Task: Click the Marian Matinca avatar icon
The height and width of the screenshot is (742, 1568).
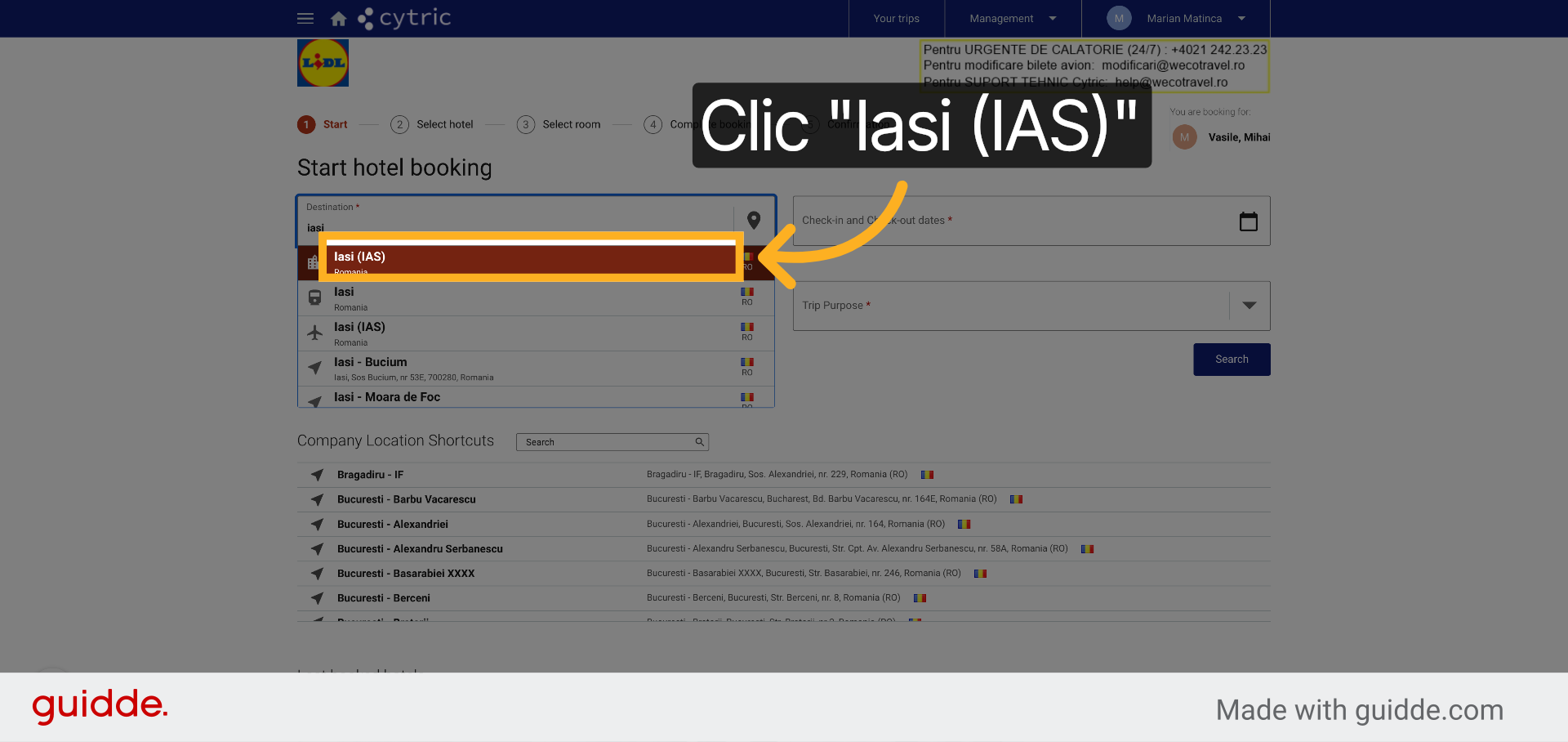Action: (1119, 18)
